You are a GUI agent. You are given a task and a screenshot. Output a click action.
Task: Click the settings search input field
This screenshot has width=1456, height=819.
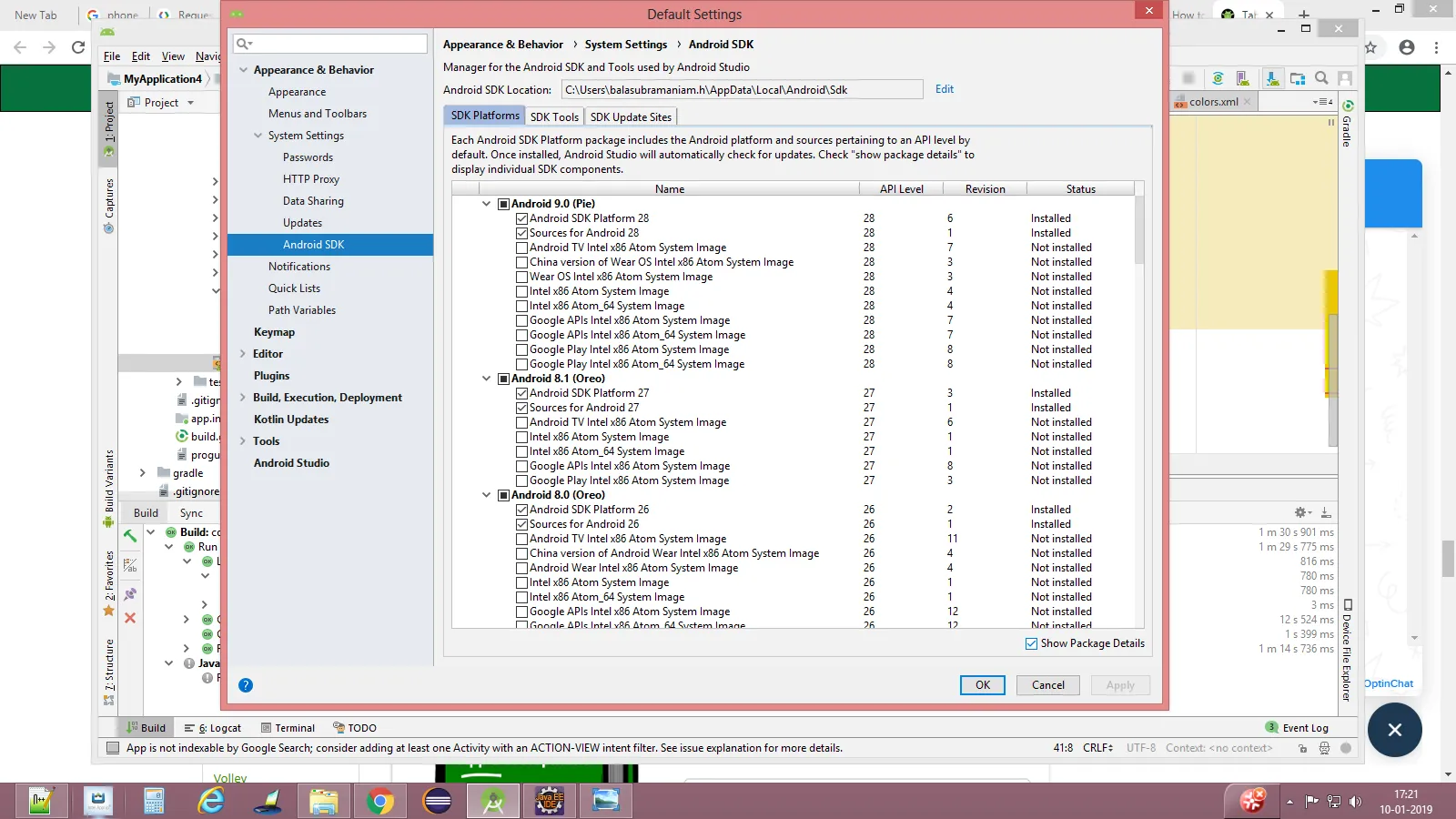[330, 44]
